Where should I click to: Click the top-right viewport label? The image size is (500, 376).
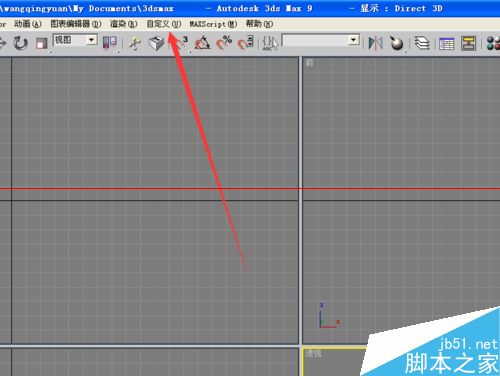[x=310, y=63]
